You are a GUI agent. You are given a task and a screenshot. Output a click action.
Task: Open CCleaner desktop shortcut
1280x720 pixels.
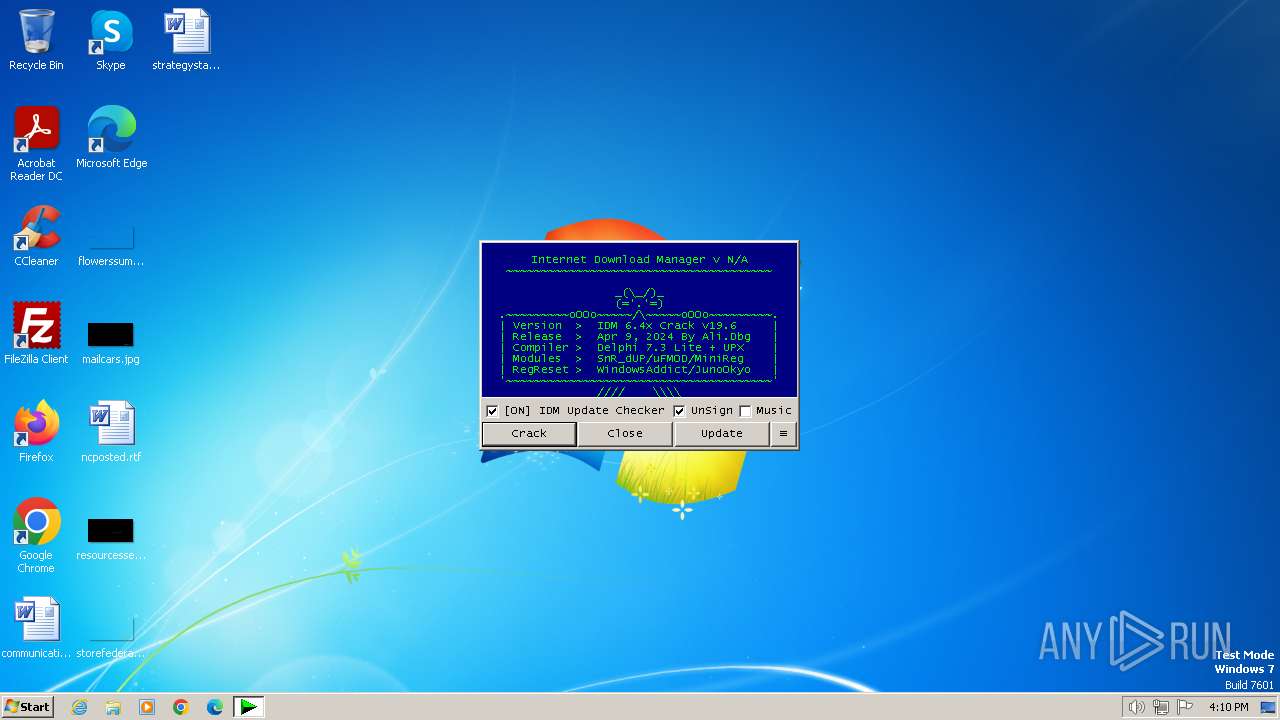tap(36, 236)
